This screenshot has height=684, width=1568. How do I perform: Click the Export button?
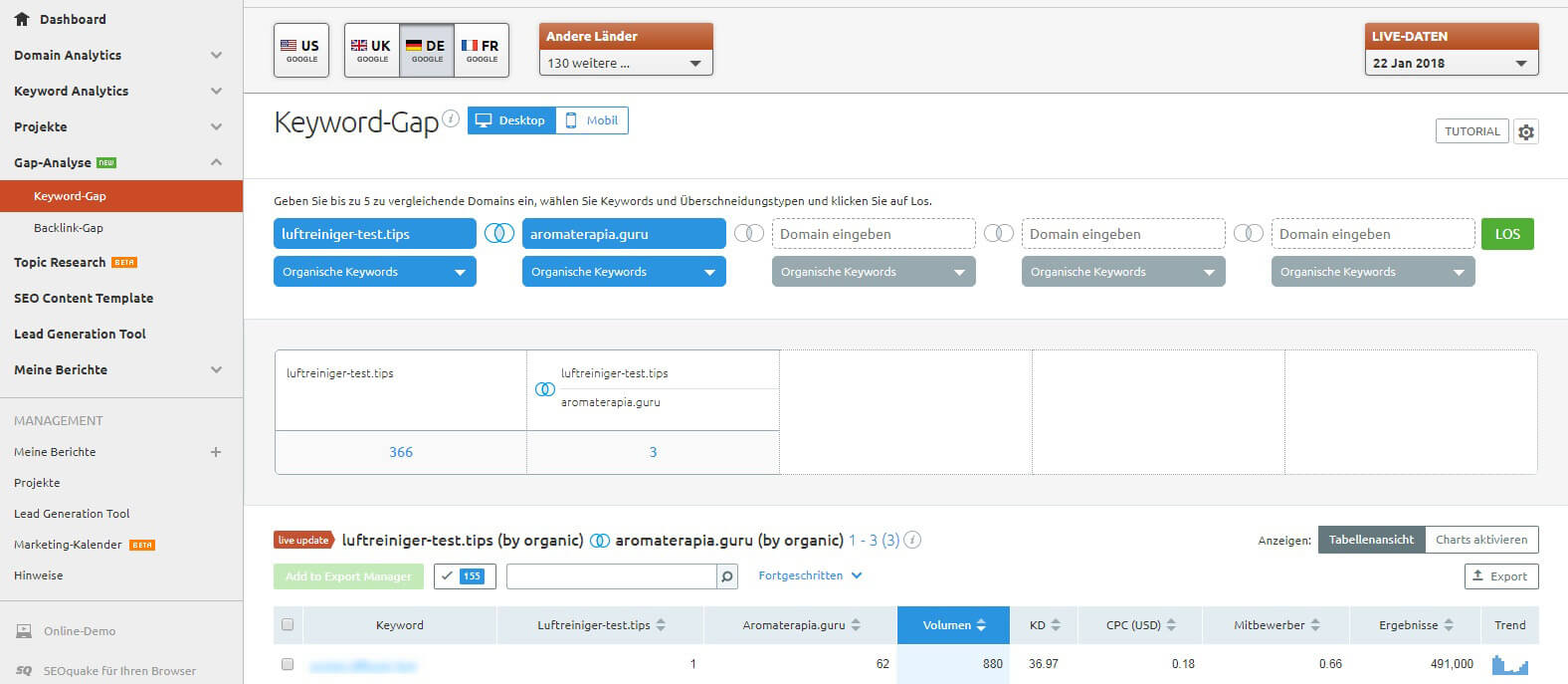pos(1500,576)
